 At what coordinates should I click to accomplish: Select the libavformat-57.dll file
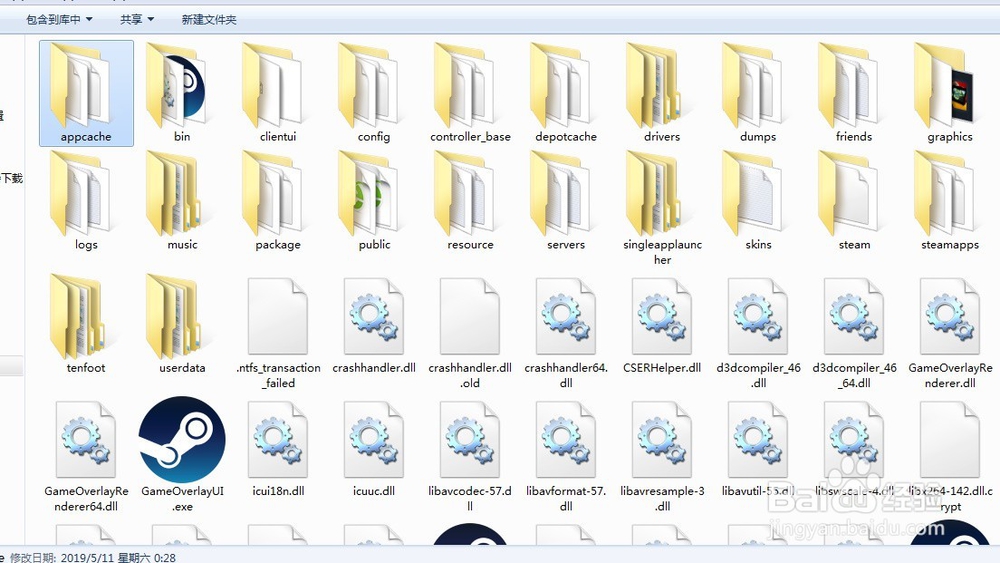(566, 456)
